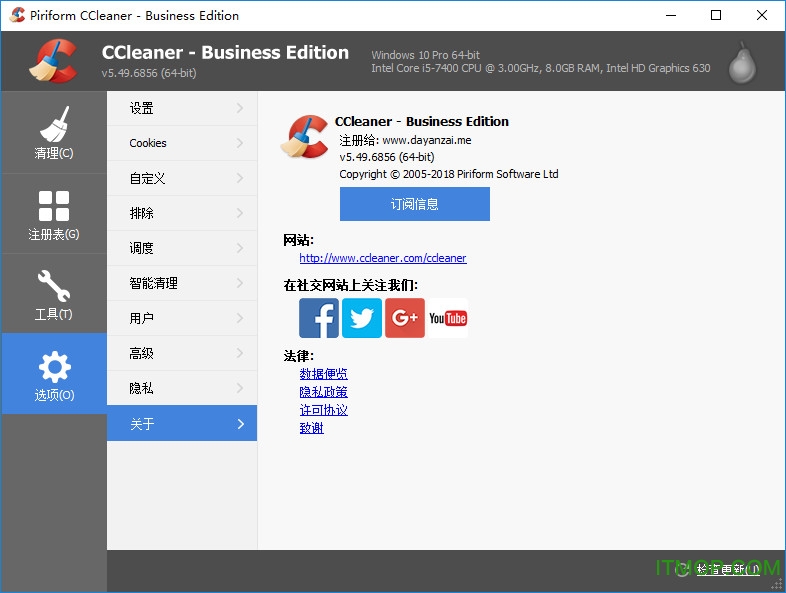Click the 注册给: www.dayanzai.me text

405,140
